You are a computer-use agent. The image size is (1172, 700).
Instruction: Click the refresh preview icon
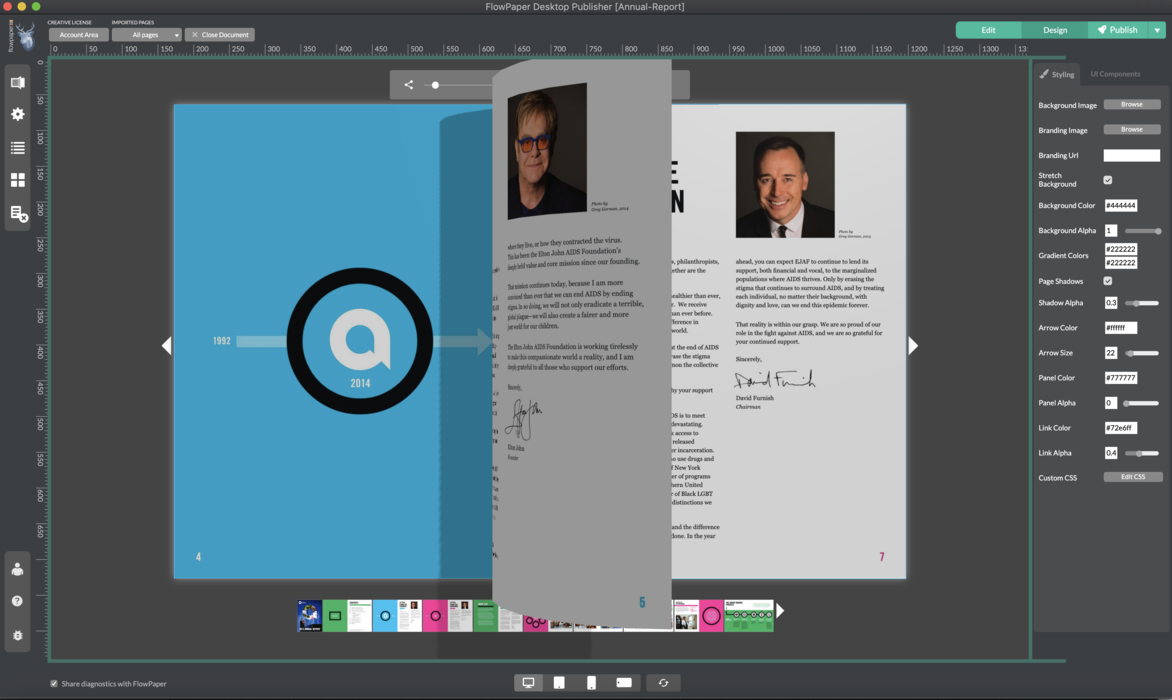[663, 683]
